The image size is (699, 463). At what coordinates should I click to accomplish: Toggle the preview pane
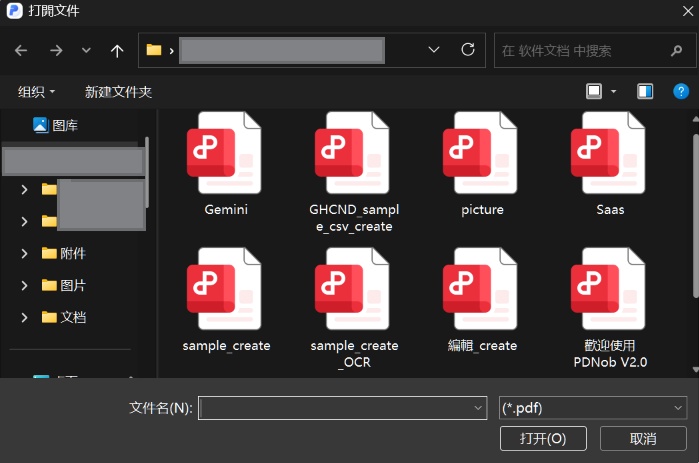(645, 91)
